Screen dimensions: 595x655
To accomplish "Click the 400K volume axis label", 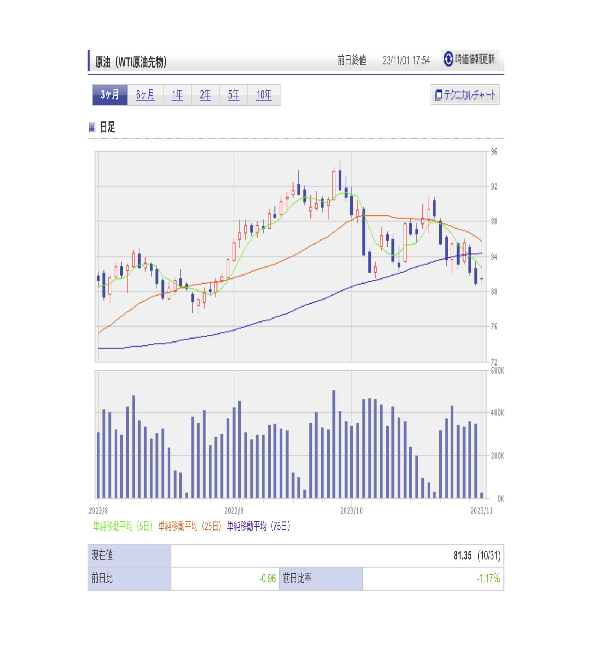I will coord(497,413).
